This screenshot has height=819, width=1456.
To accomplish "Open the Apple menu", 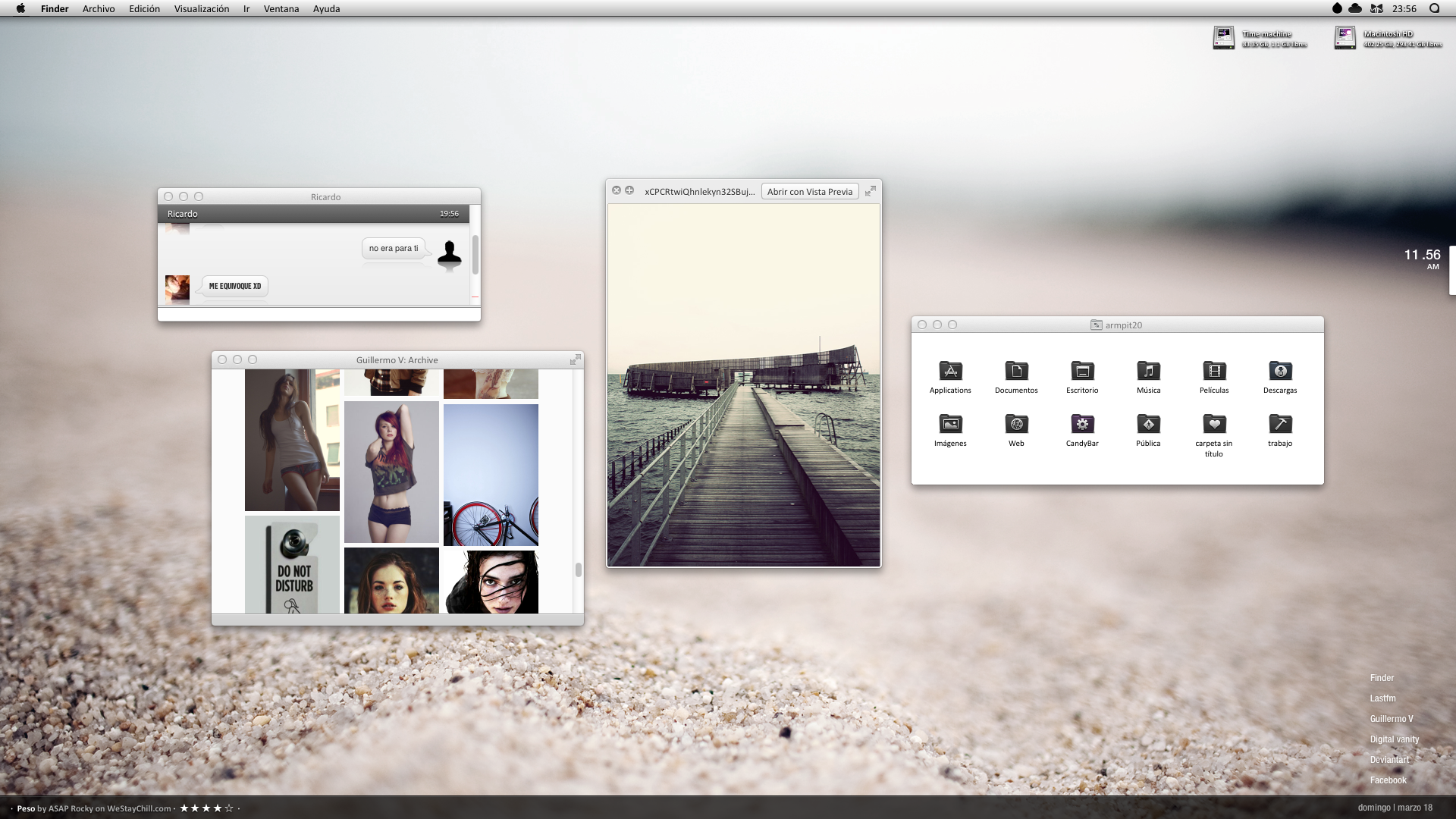I will pyautogui.click(x=20, y=8).
